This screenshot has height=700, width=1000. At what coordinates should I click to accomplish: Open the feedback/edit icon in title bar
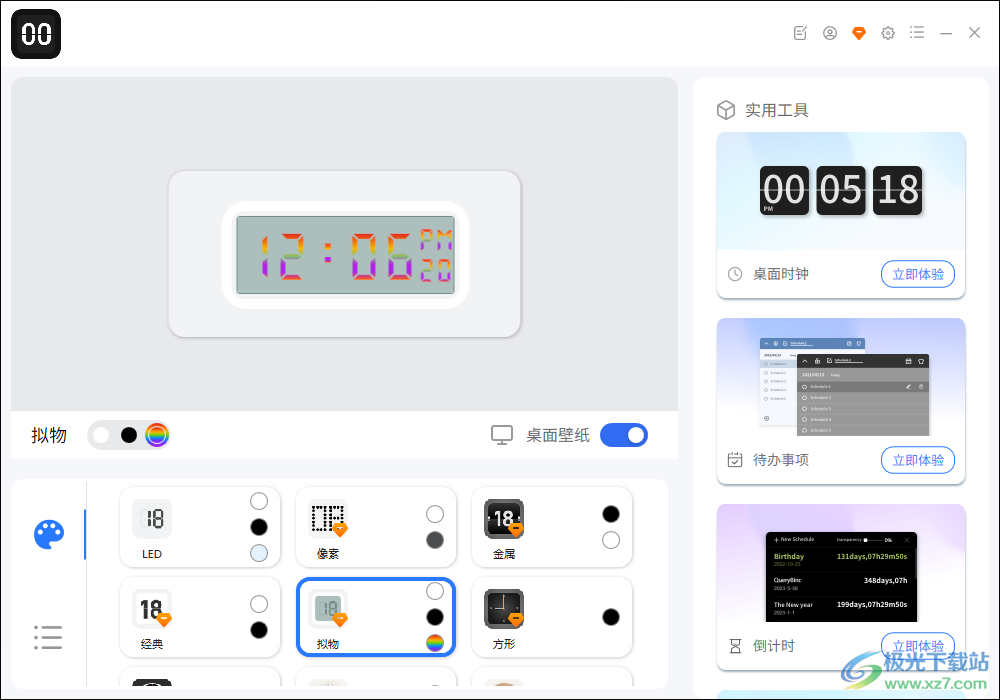click(799, 32)
